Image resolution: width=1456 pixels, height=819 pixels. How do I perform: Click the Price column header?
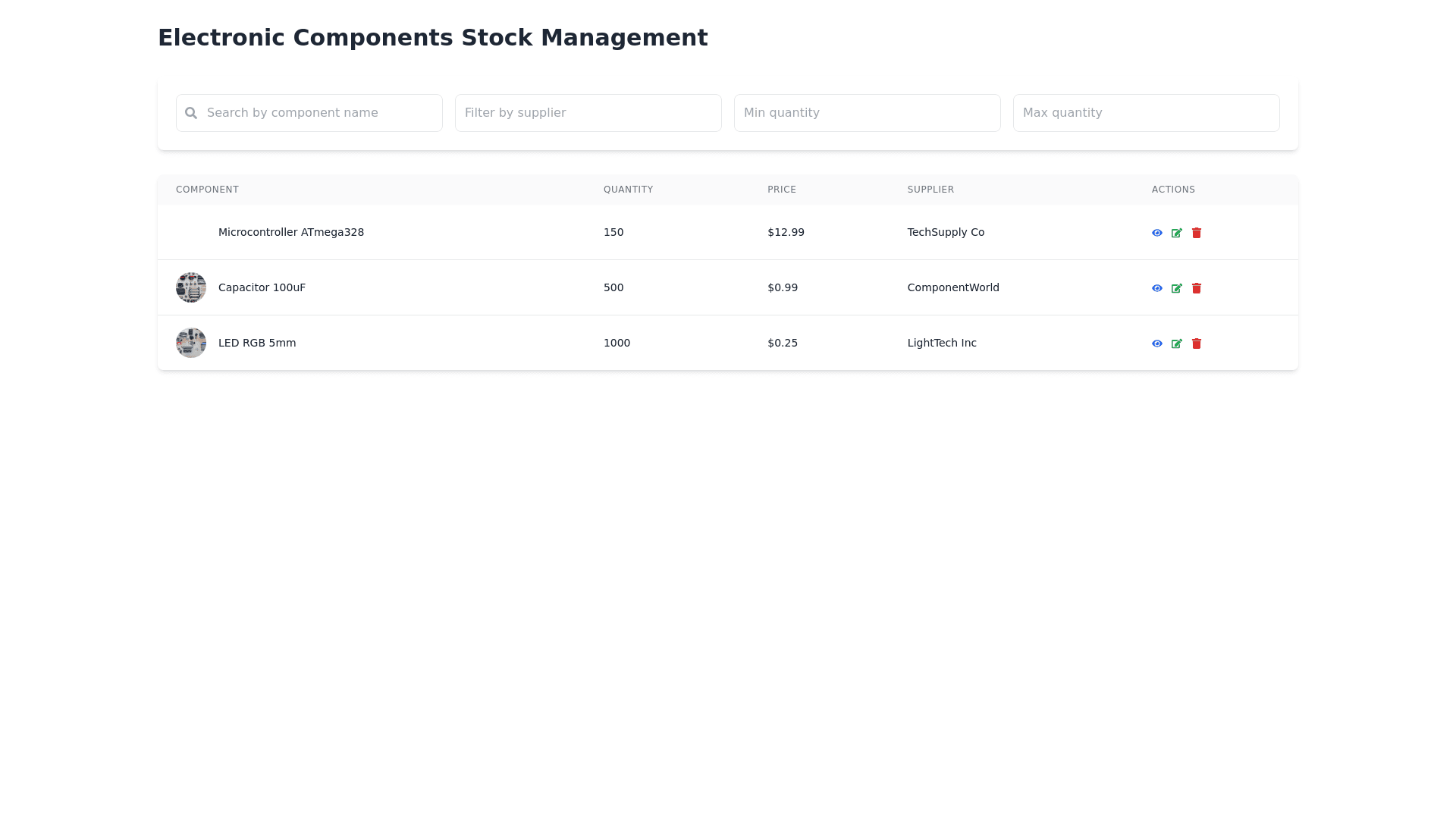point(781,190)
